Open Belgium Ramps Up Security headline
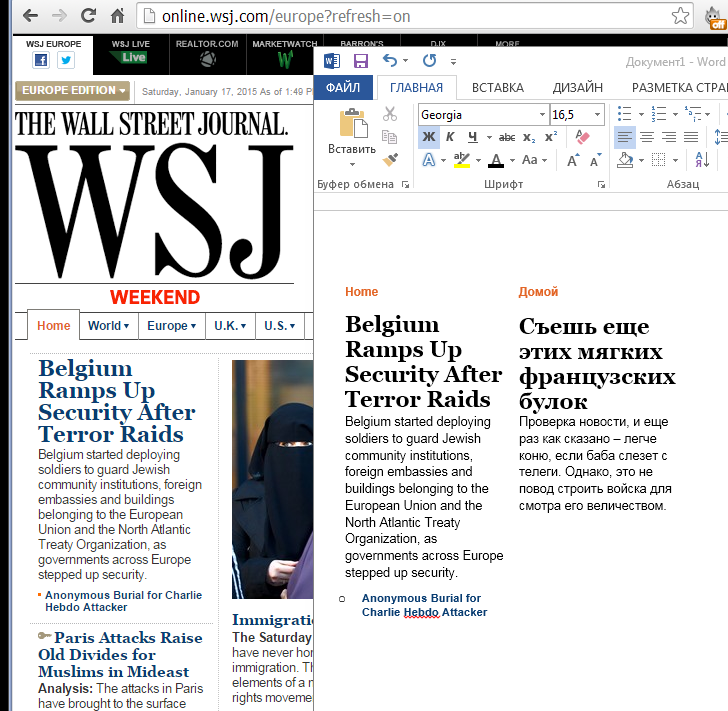This screenshot has height=711, width=728. tap(117, 401)
